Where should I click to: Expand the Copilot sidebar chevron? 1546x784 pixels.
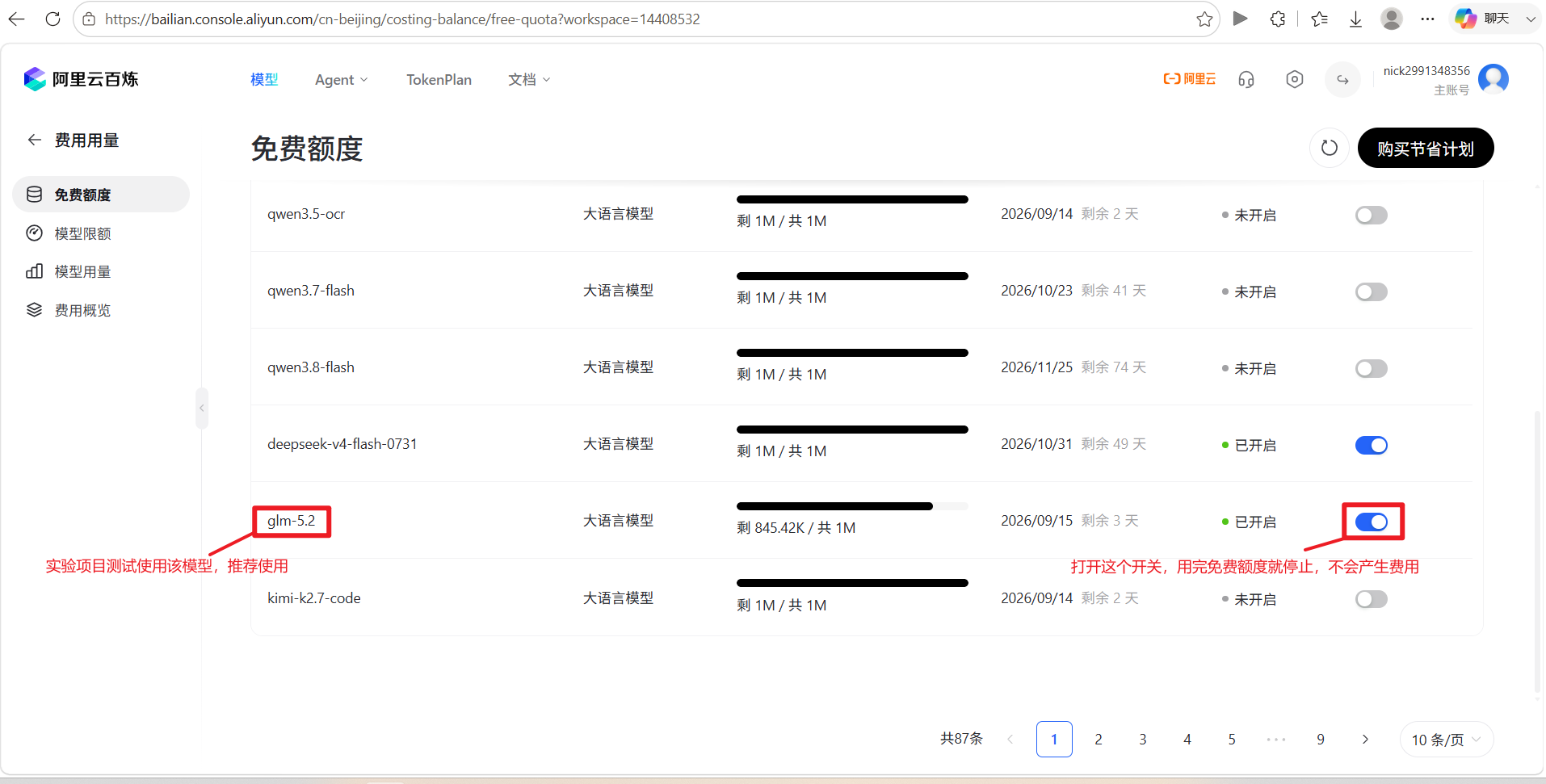click(x=1530, y=19)
